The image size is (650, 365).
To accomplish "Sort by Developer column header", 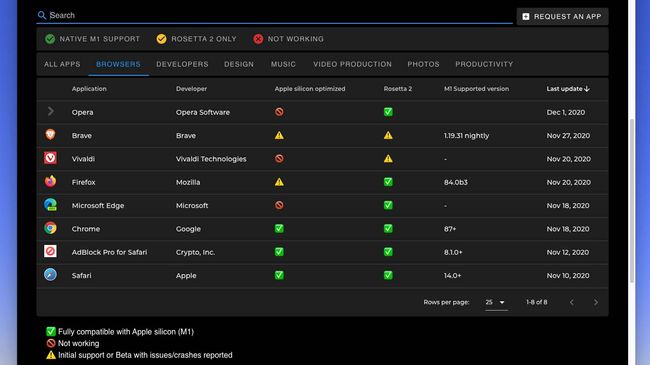I will pos(192,89).
